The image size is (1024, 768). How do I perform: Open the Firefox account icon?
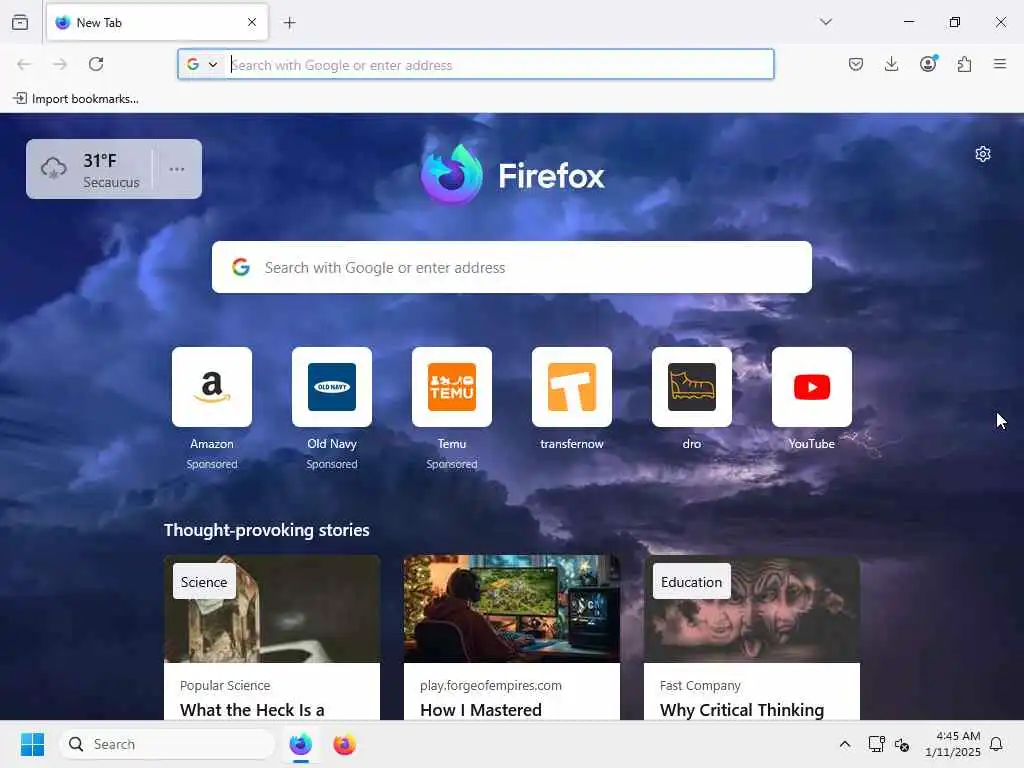click(928, 64)
